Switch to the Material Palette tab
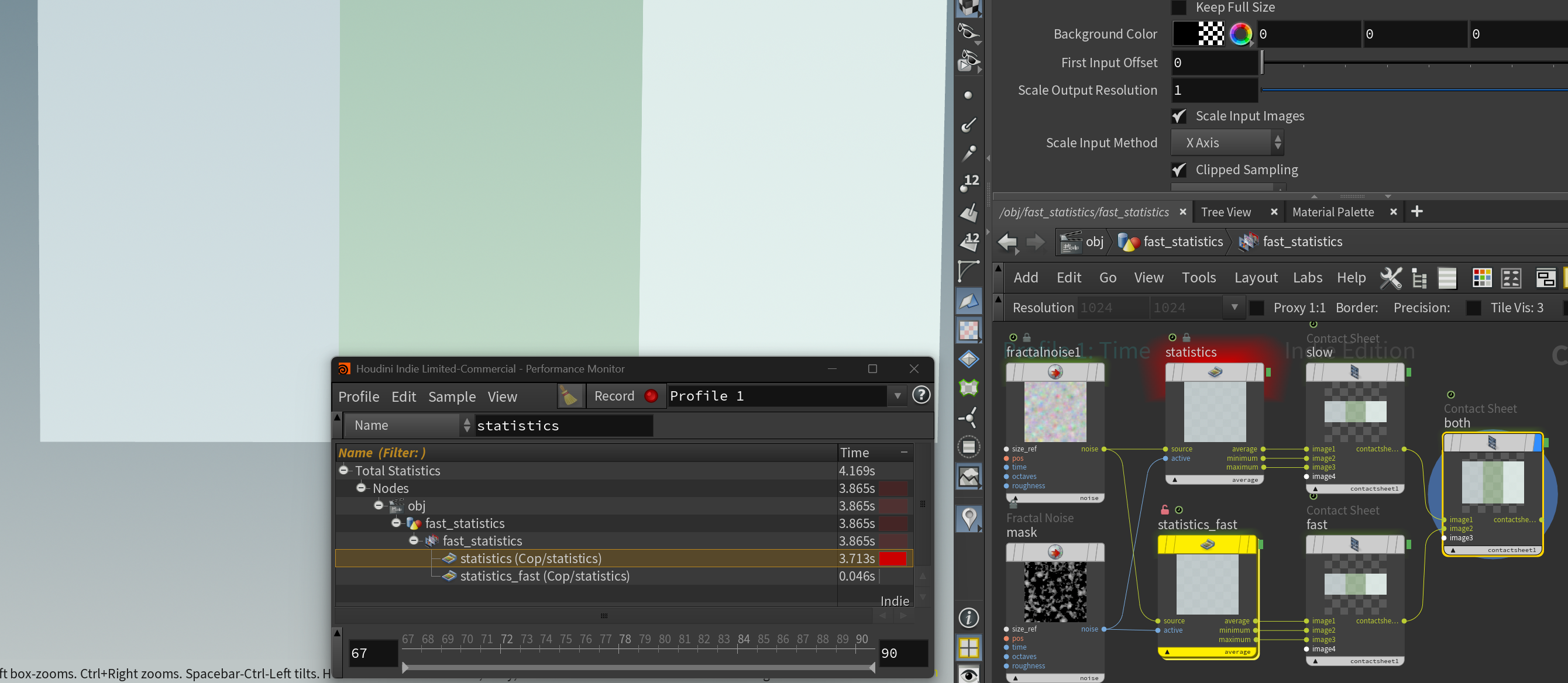 tap(1332, 212)
